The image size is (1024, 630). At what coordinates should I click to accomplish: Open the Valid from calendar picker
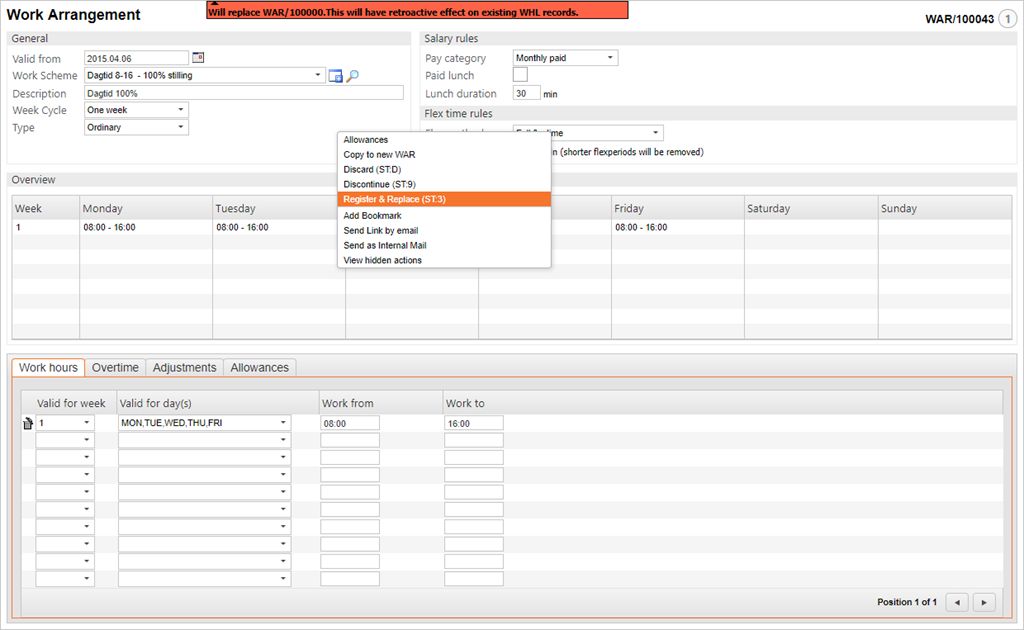tap(197, 58)
